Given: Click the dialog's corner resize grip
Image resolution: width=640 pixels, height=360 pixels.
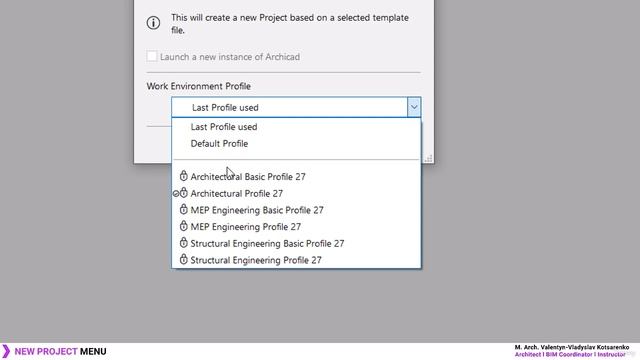Looking at the screenshot, I should [429, 158].
